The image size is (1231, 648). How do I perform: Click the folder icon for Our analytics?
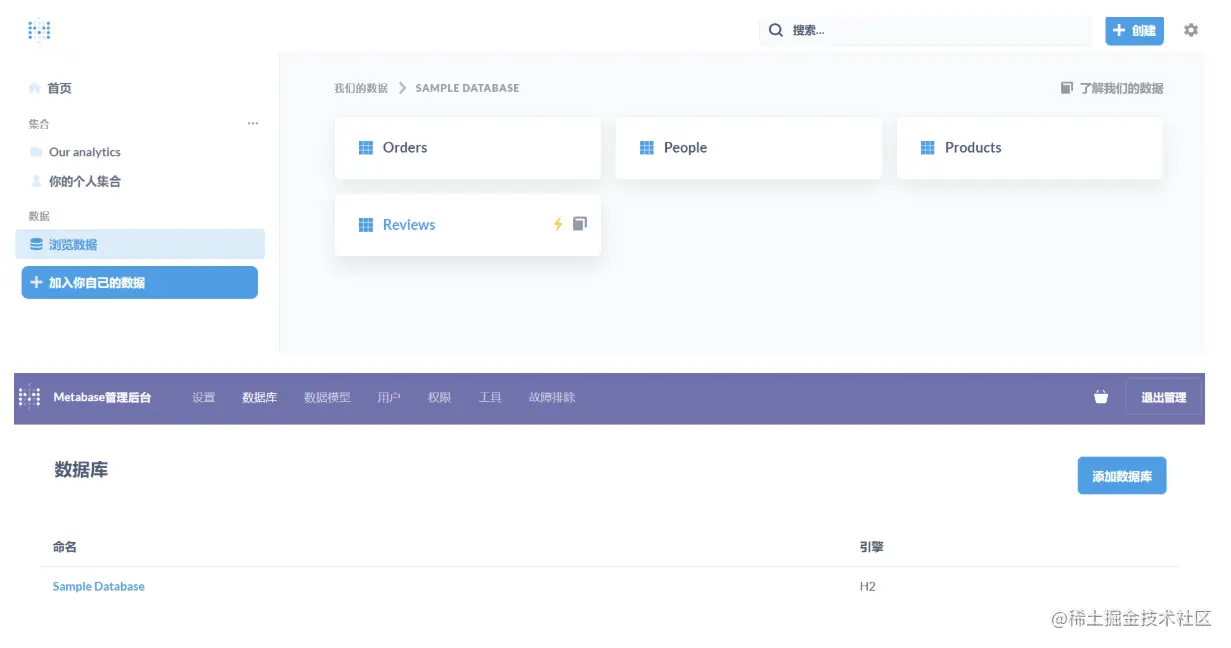tap(36, 152)
